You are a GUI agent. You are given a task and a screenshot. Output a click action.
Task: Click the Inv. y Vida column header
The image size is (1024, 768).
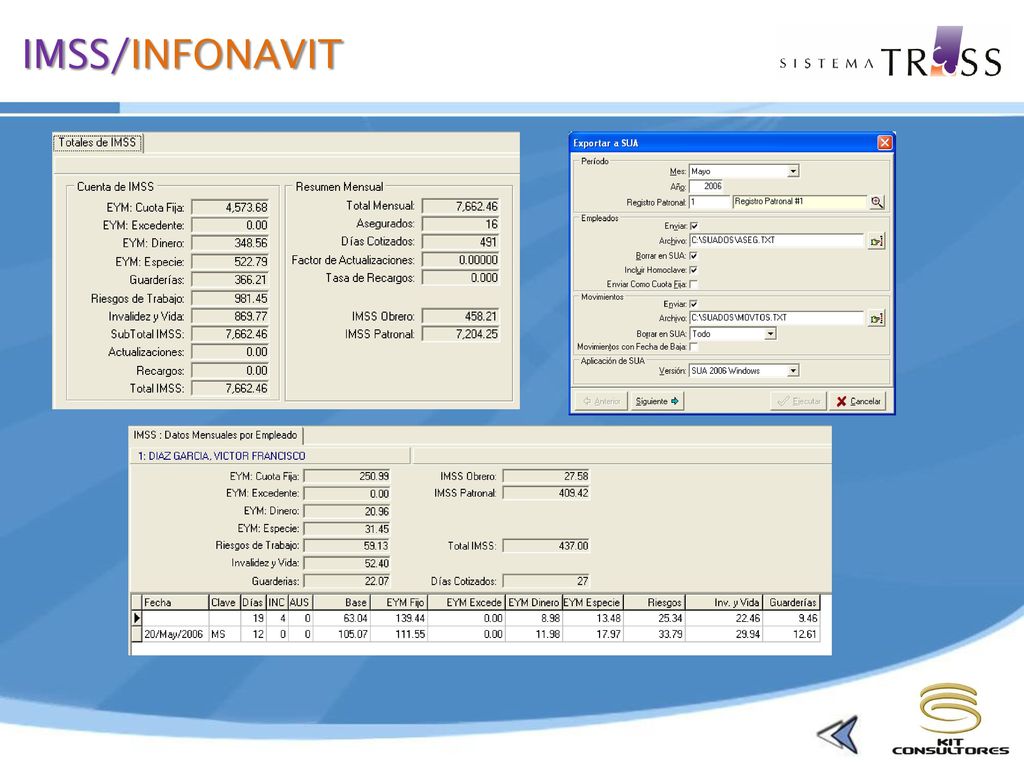click(724, 602)
